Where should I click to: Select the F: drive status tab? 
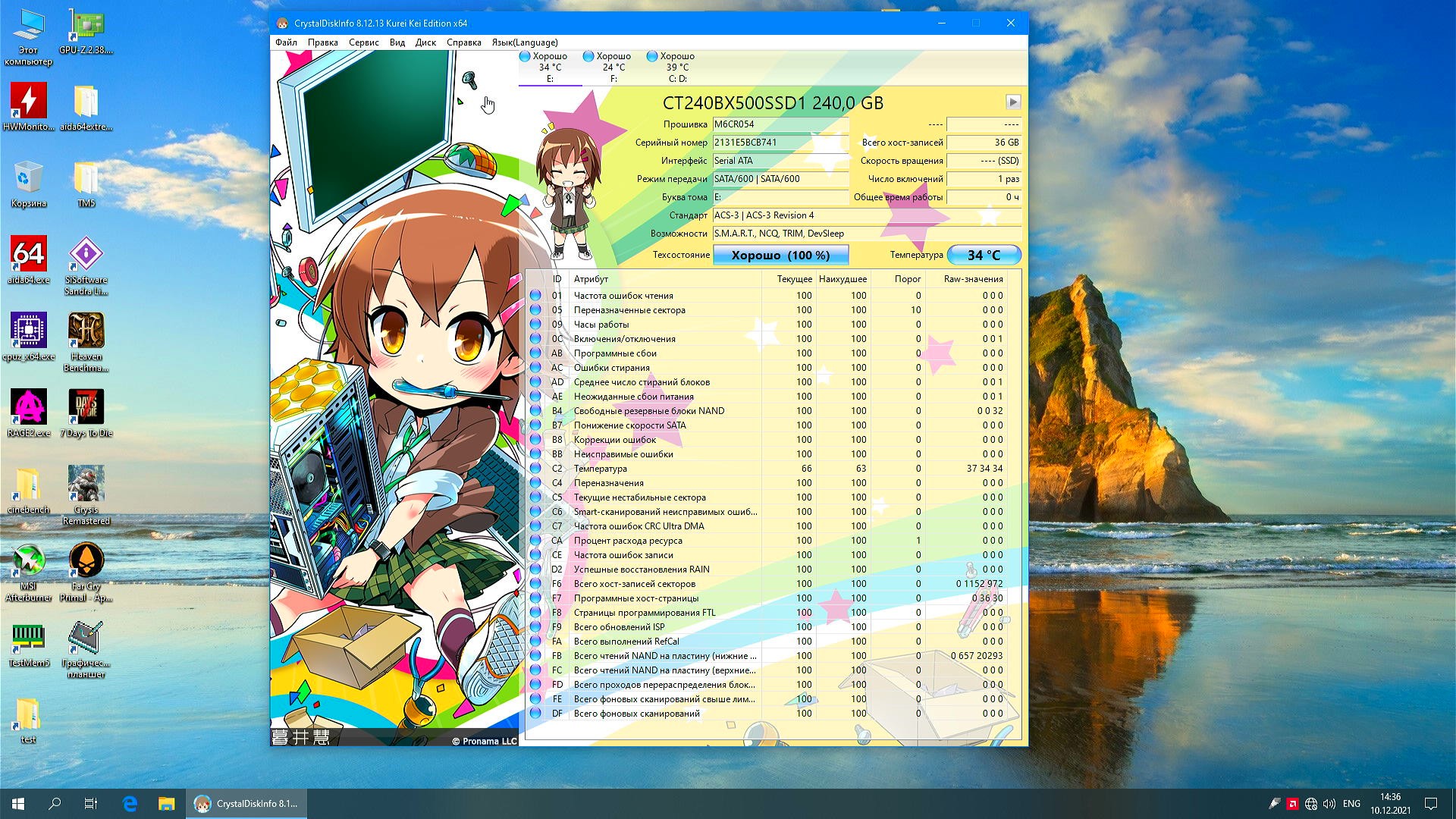pyautogui.click(x=613, y=67)
